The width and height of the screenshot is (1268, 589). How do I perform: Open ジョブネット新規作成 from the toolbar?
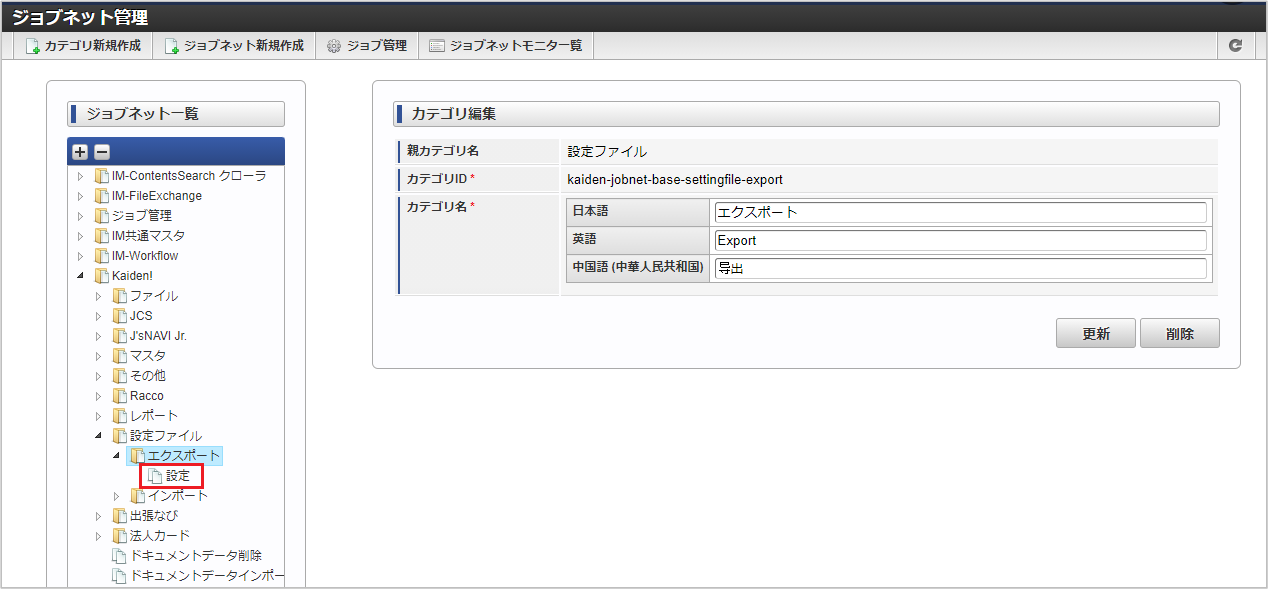pos(234,46)
